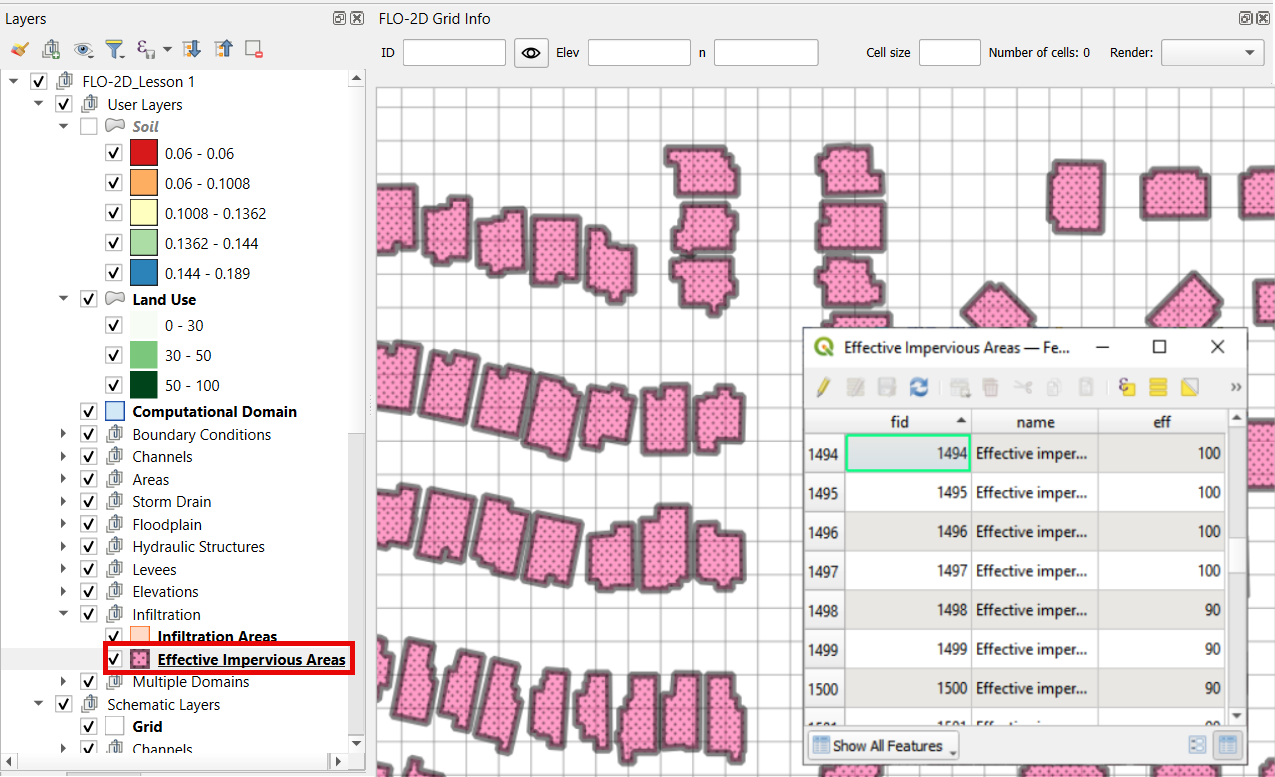Open the Filter Legend funnel icon
This screenshot has height=777, width=1275.
(x=115, y=48)
